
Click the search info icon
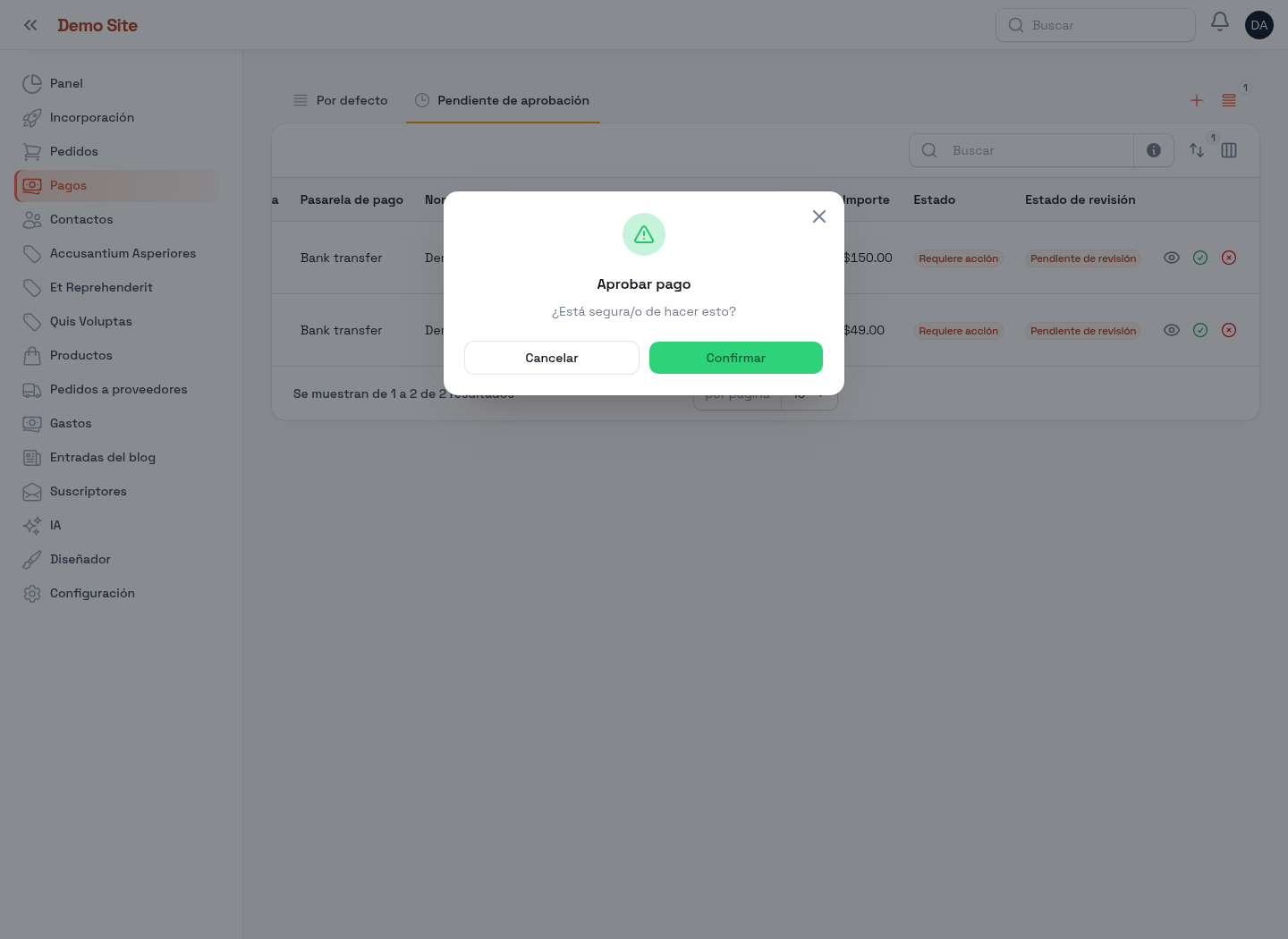point(1153,150)
